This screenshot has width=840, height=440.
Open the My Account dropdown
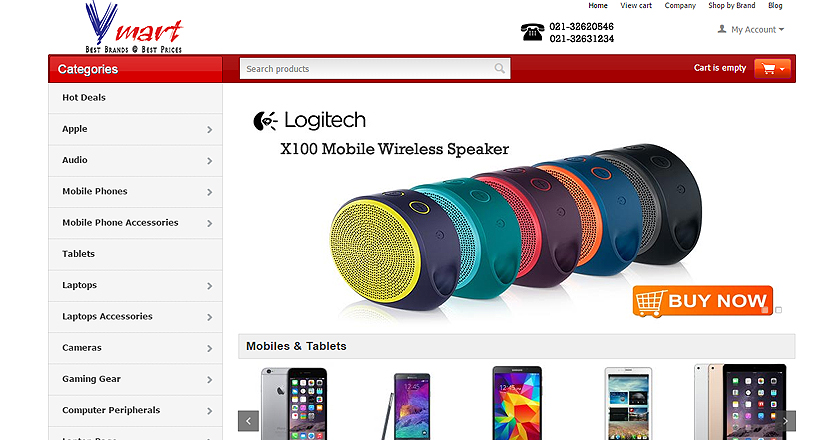click(x=751, y=29)
